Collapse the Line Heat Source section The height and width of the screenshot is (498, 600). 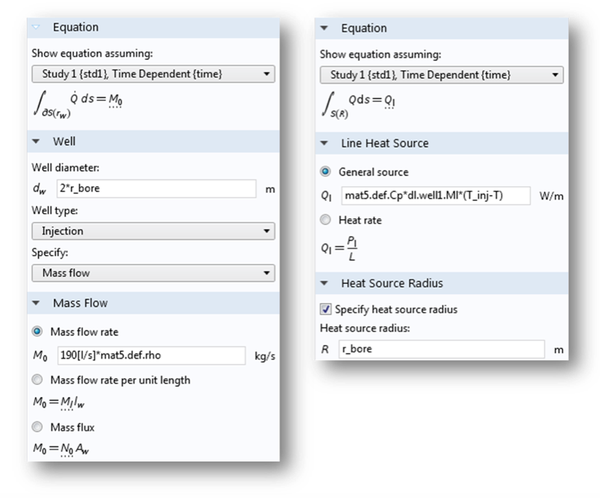click(325, 143)
